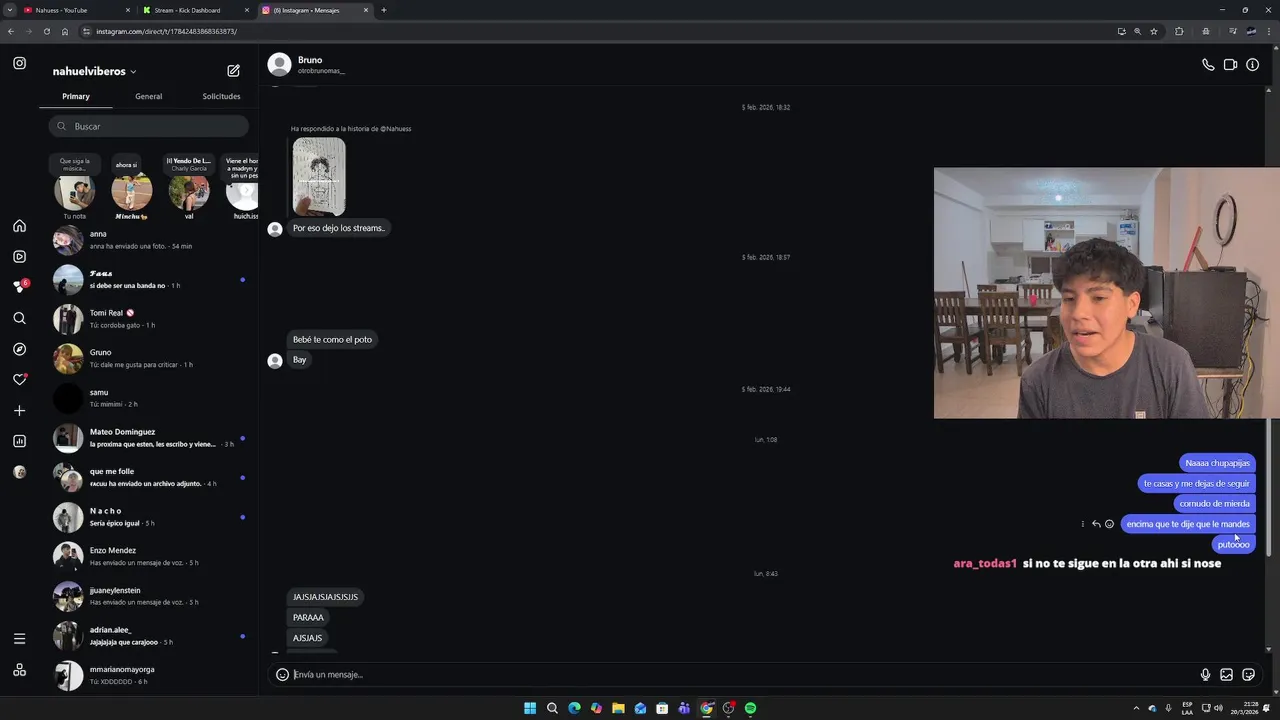Click the voice message microphone icon

point(1205,674)
